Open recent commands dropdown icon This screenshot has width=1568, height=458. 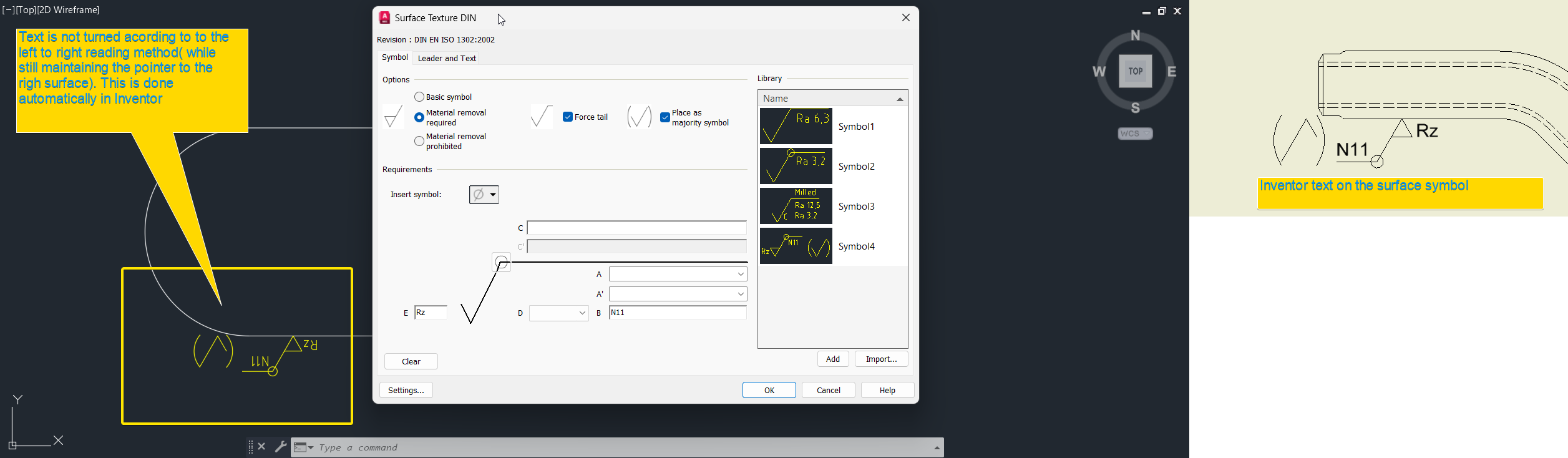[303, 447]
